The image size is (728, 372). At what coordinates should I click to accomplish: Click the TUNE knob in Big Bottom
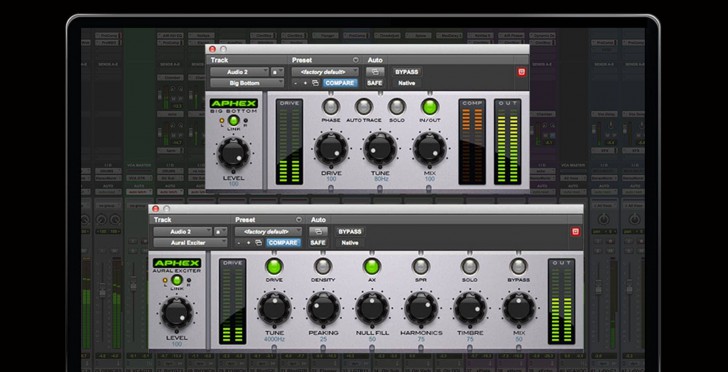380,149
